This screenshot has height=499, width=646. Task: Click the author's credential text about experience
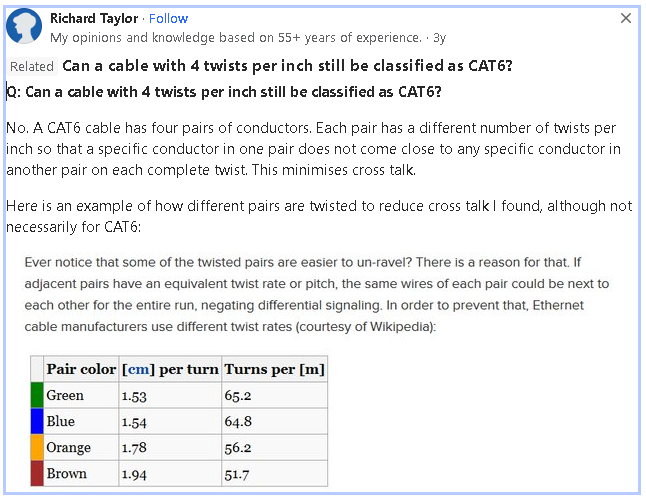pyautogui.click(x=235, y=38)
